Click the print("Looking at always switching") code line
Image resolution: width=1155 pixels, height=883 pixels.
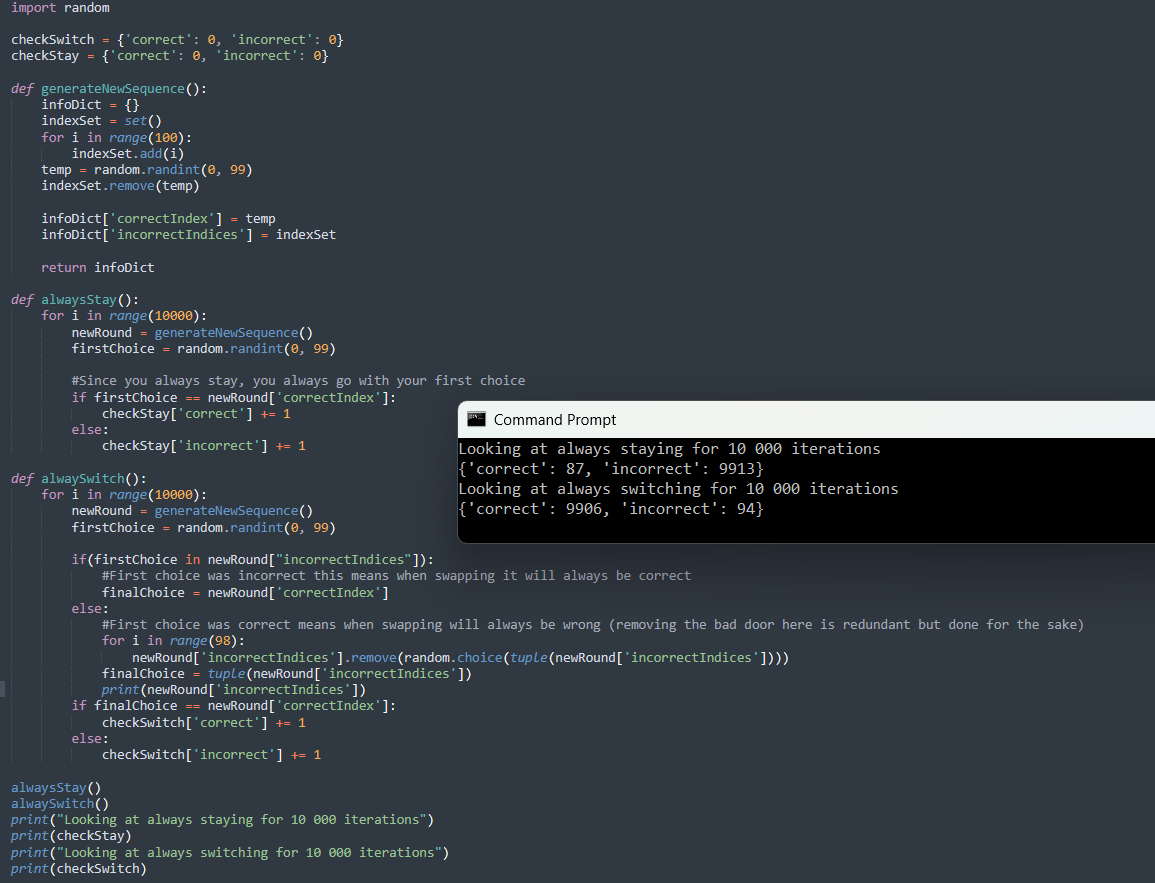[231, 853]
